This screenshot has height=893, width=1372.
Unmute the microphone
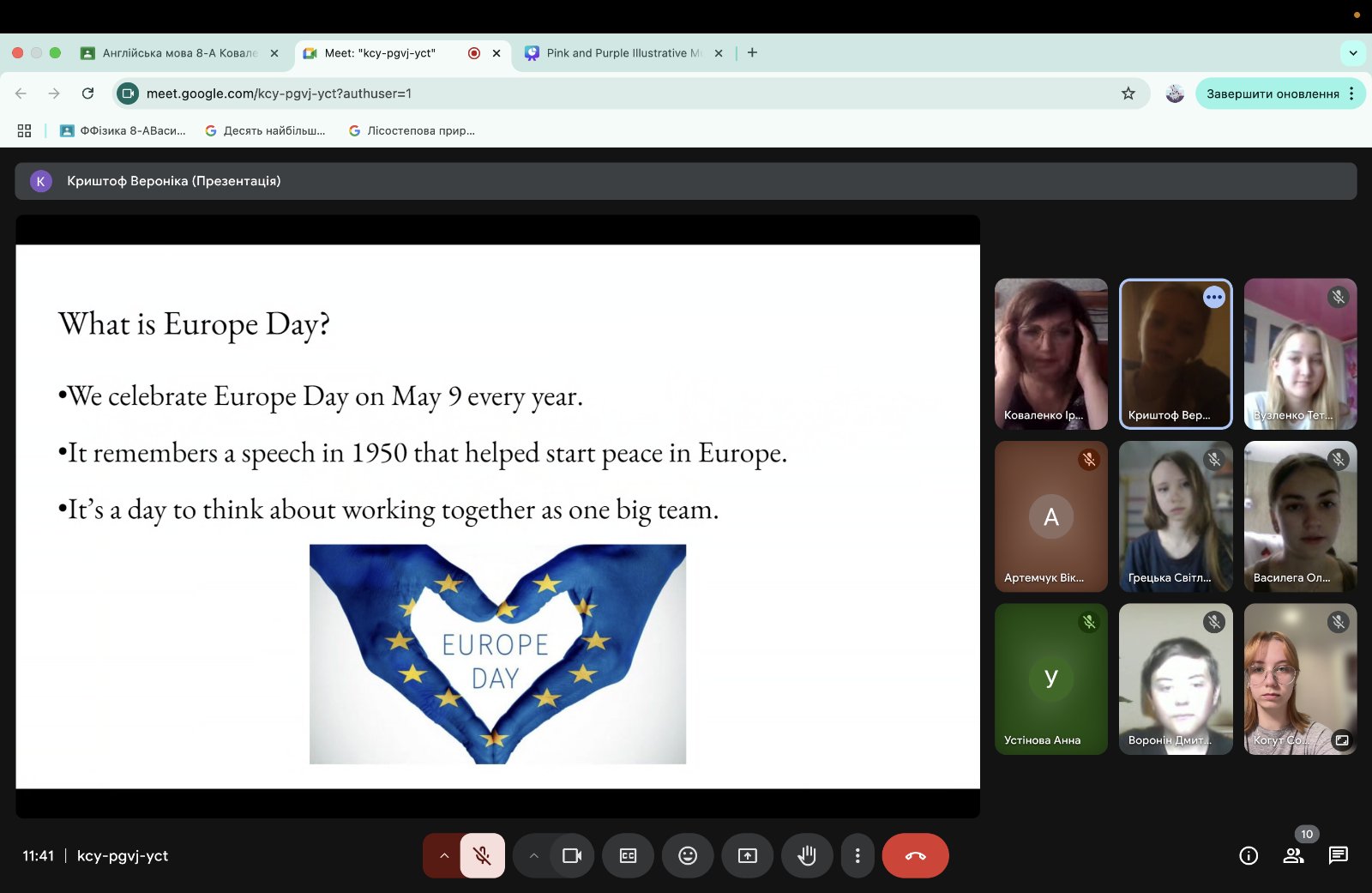[483, 855]
